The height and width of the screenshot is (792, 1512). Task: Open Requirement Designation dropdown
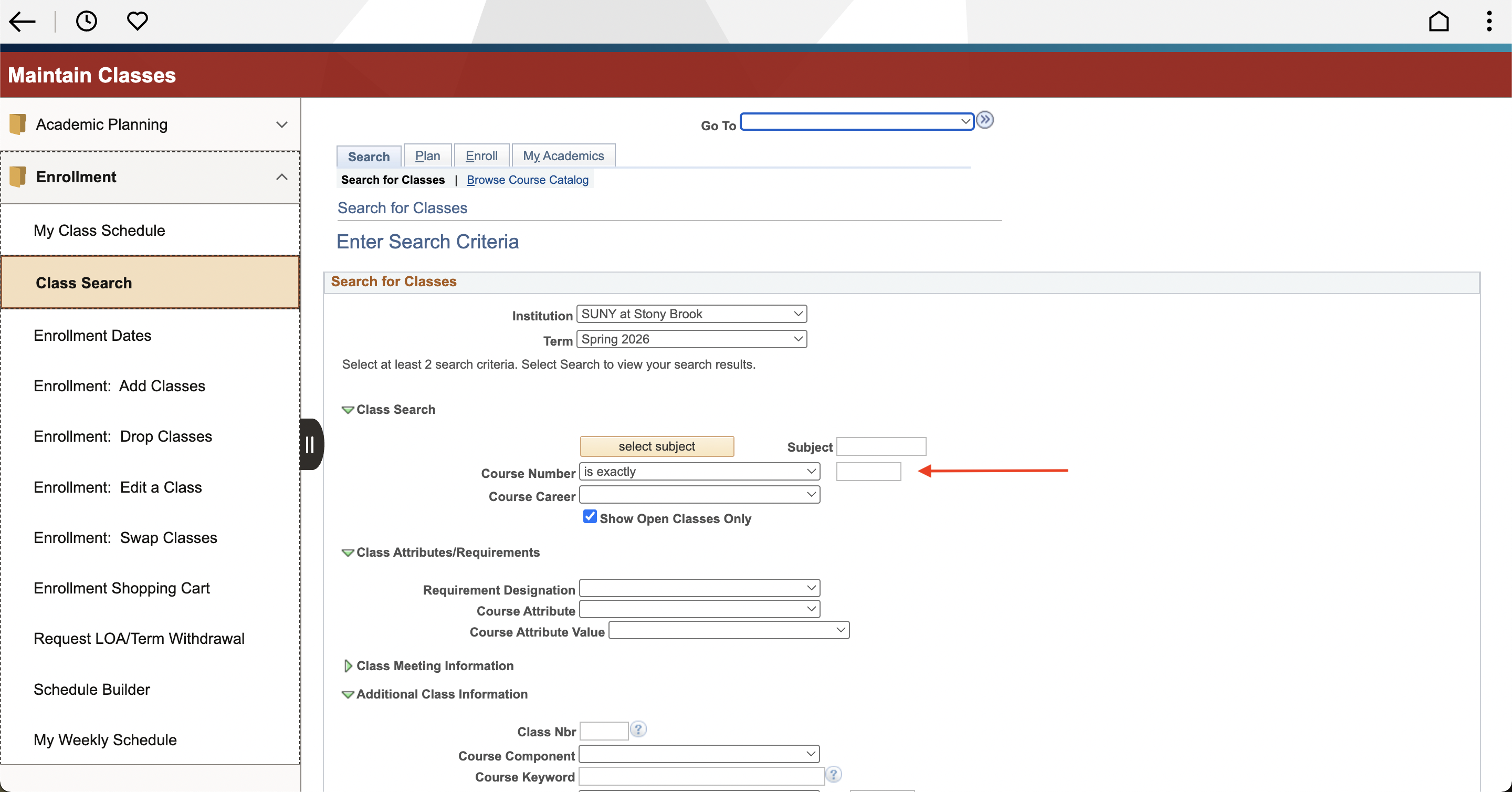[699, 588]
